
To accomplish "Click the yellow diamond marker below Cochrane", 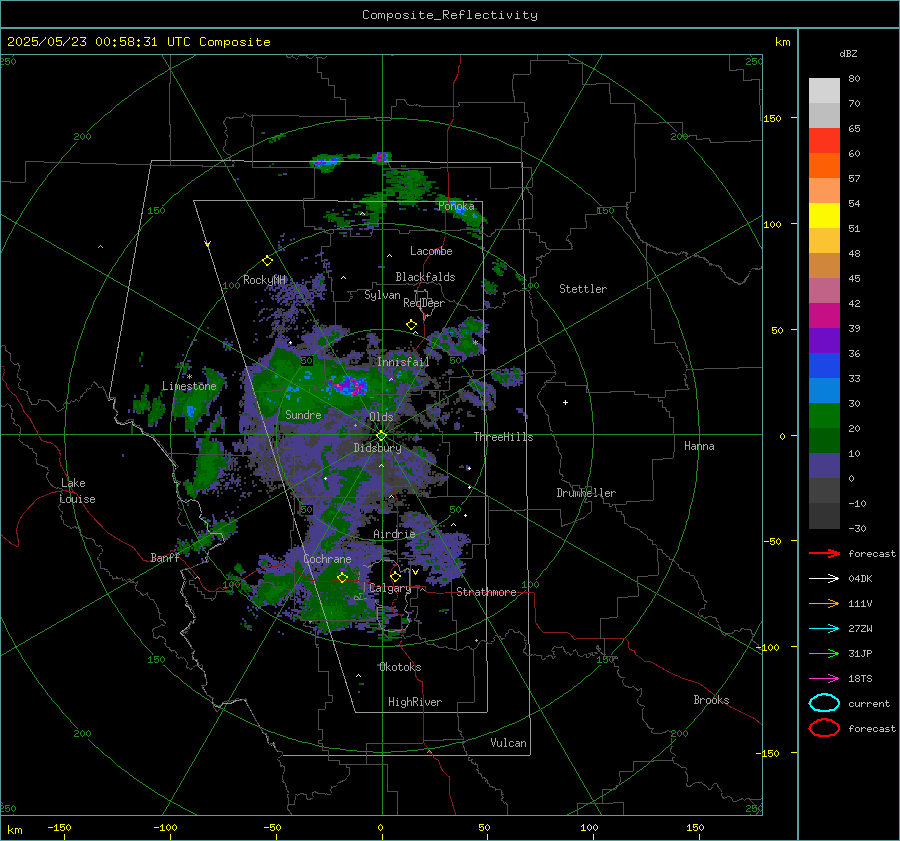I will tap(342, 577).
